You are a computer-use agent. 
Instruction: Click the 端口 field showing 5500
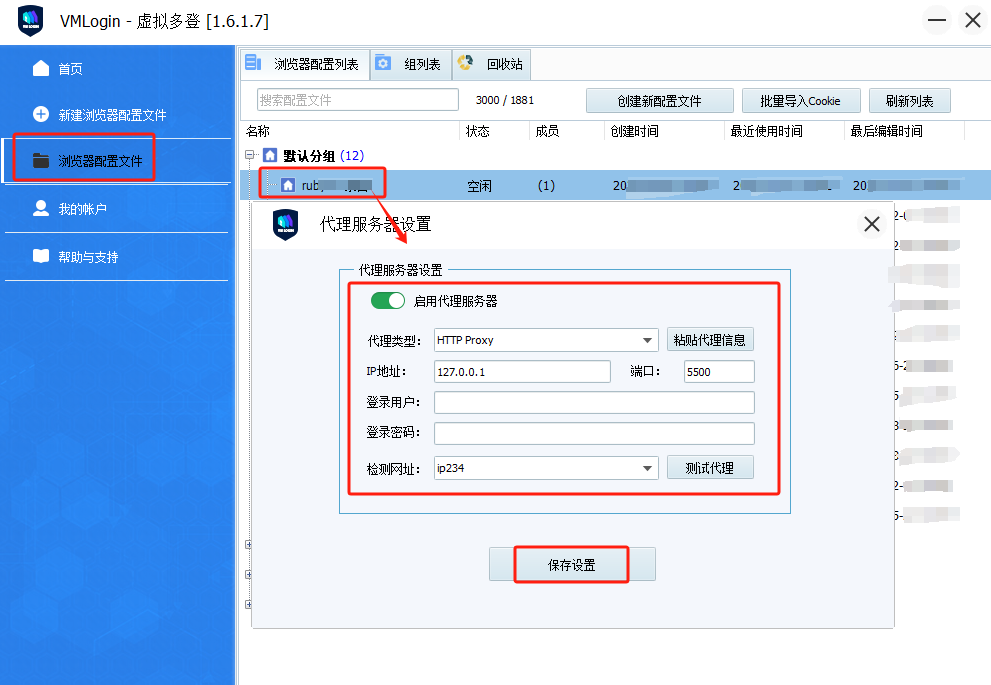coord(719,372)
